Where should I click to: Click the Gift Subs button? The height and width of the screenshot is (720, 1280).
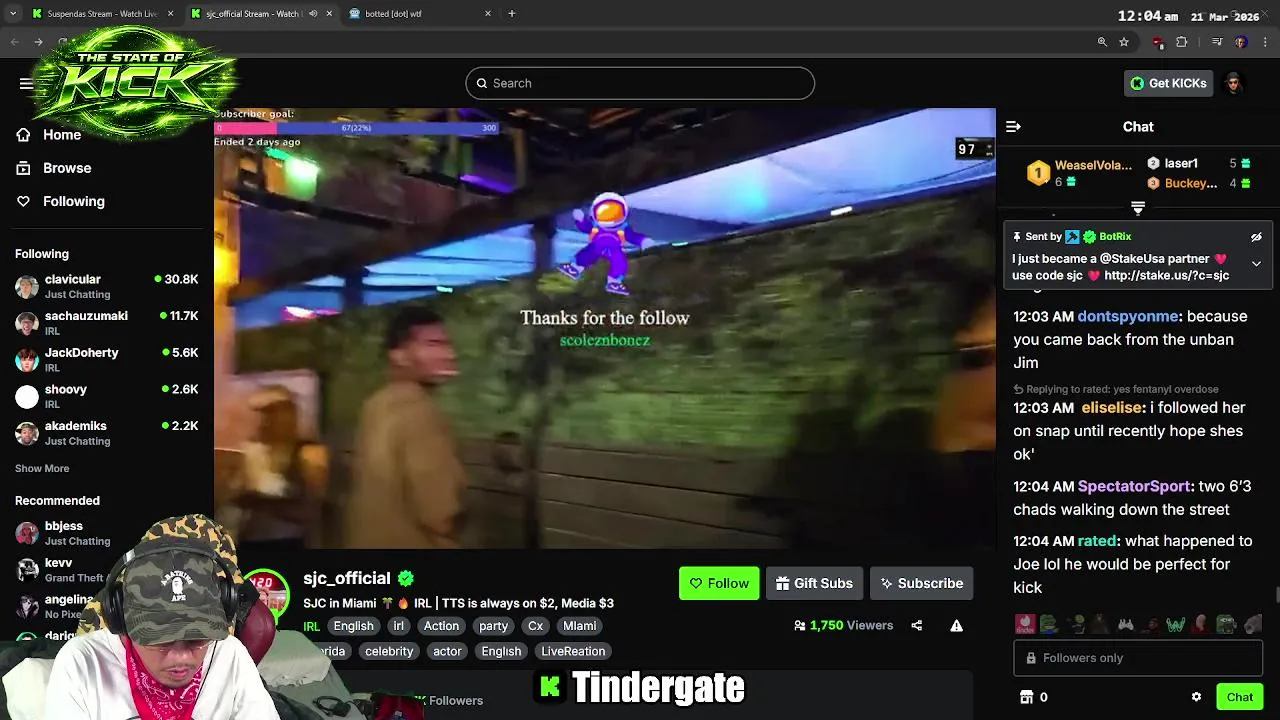click(x=814, y=583)
